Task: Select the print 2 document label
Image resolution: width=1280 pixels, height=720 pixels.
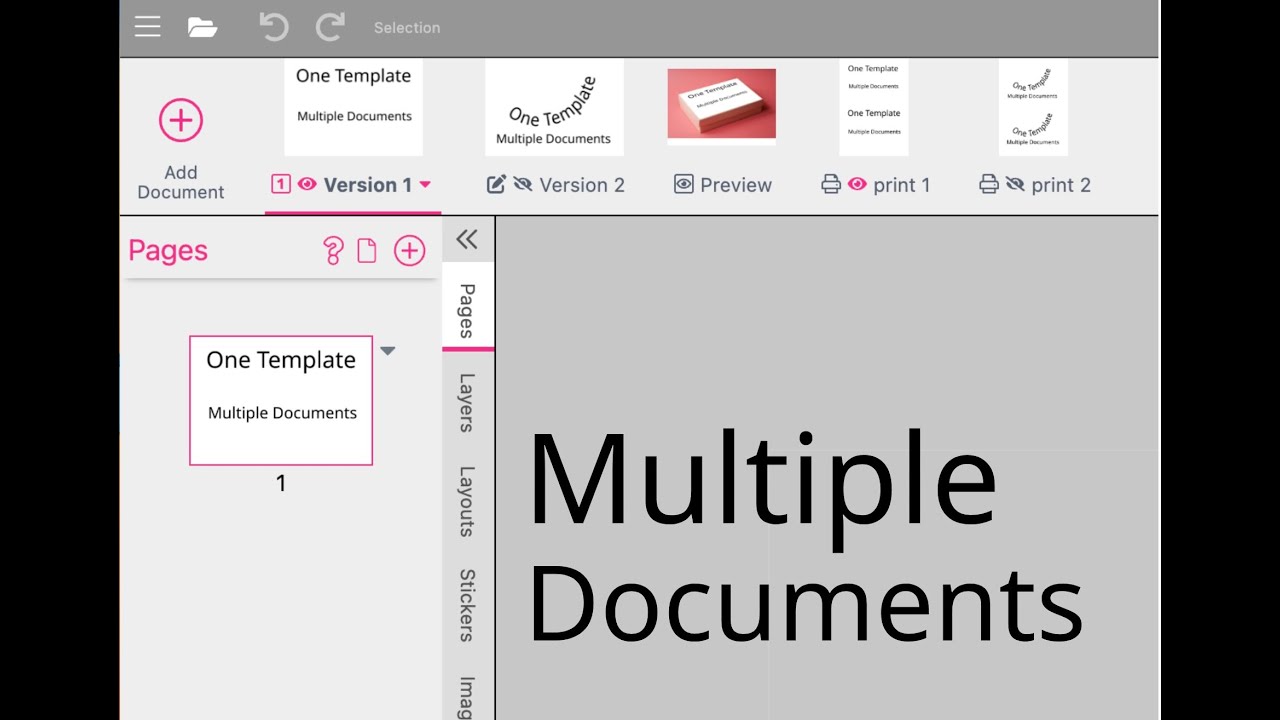Action: [x=1061, y=185]
